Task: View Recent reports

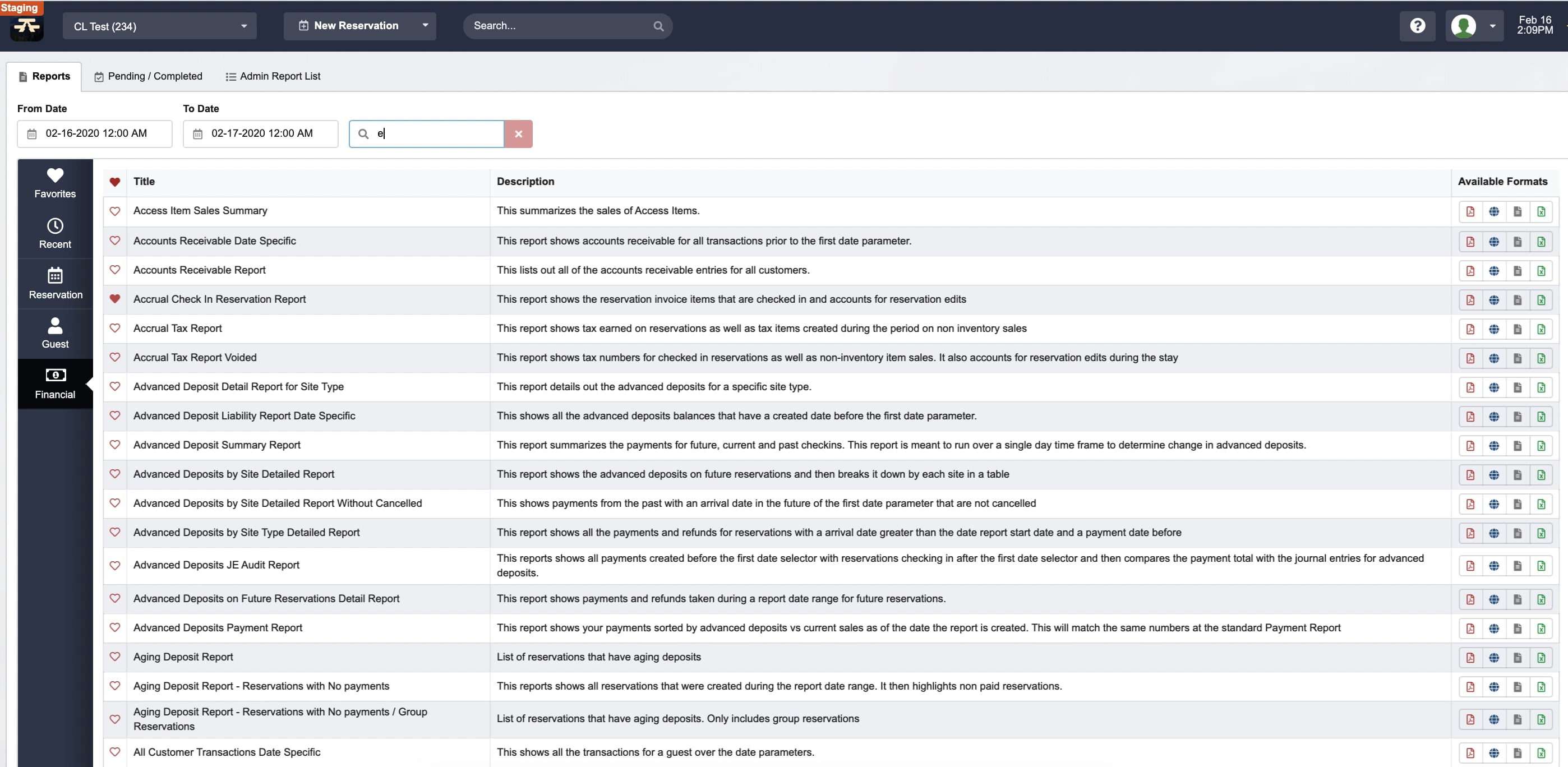Action: (x=54, y=232)
